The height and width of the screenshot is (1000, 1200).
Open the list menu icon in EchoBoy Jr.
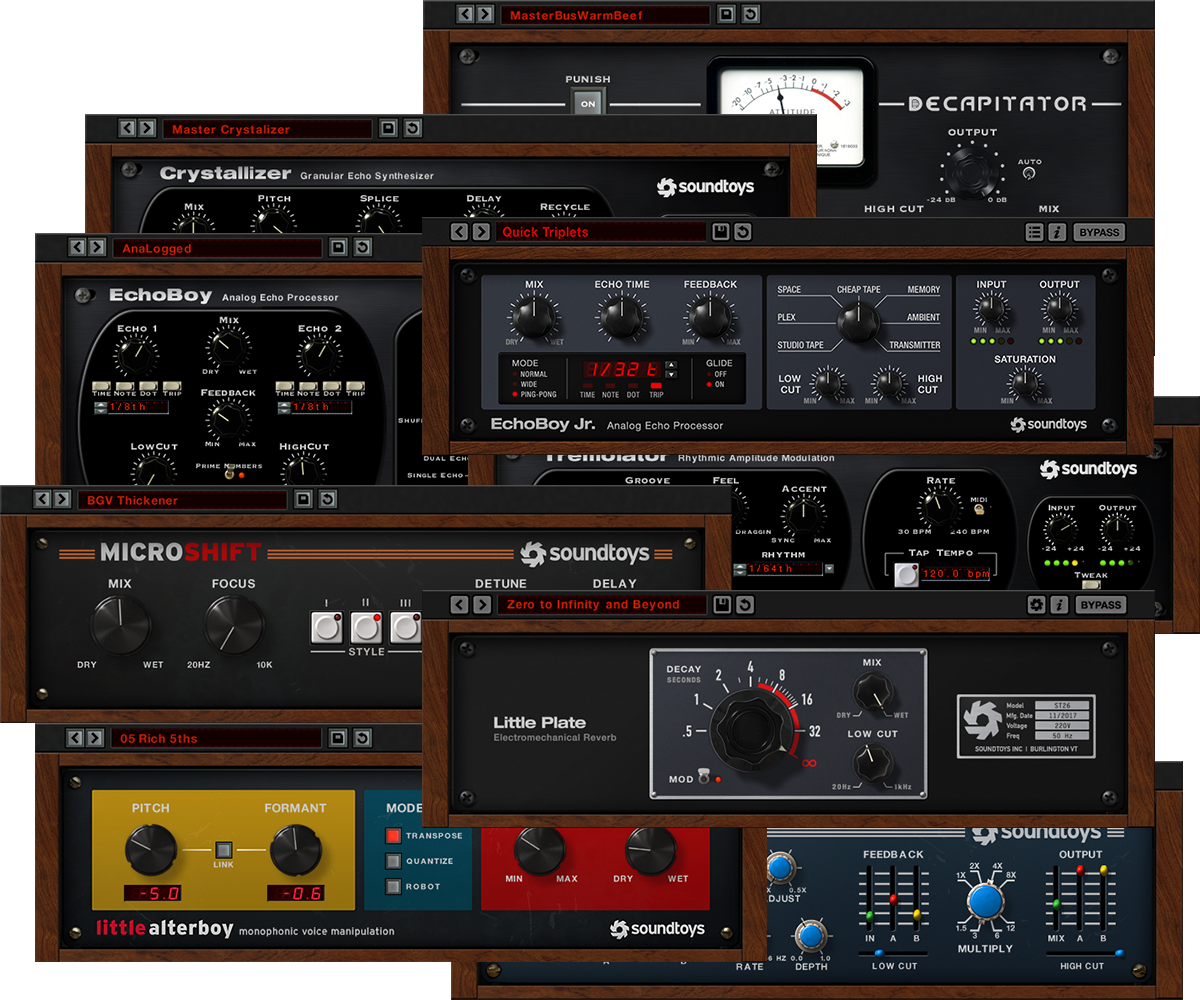coord(1035,232)
